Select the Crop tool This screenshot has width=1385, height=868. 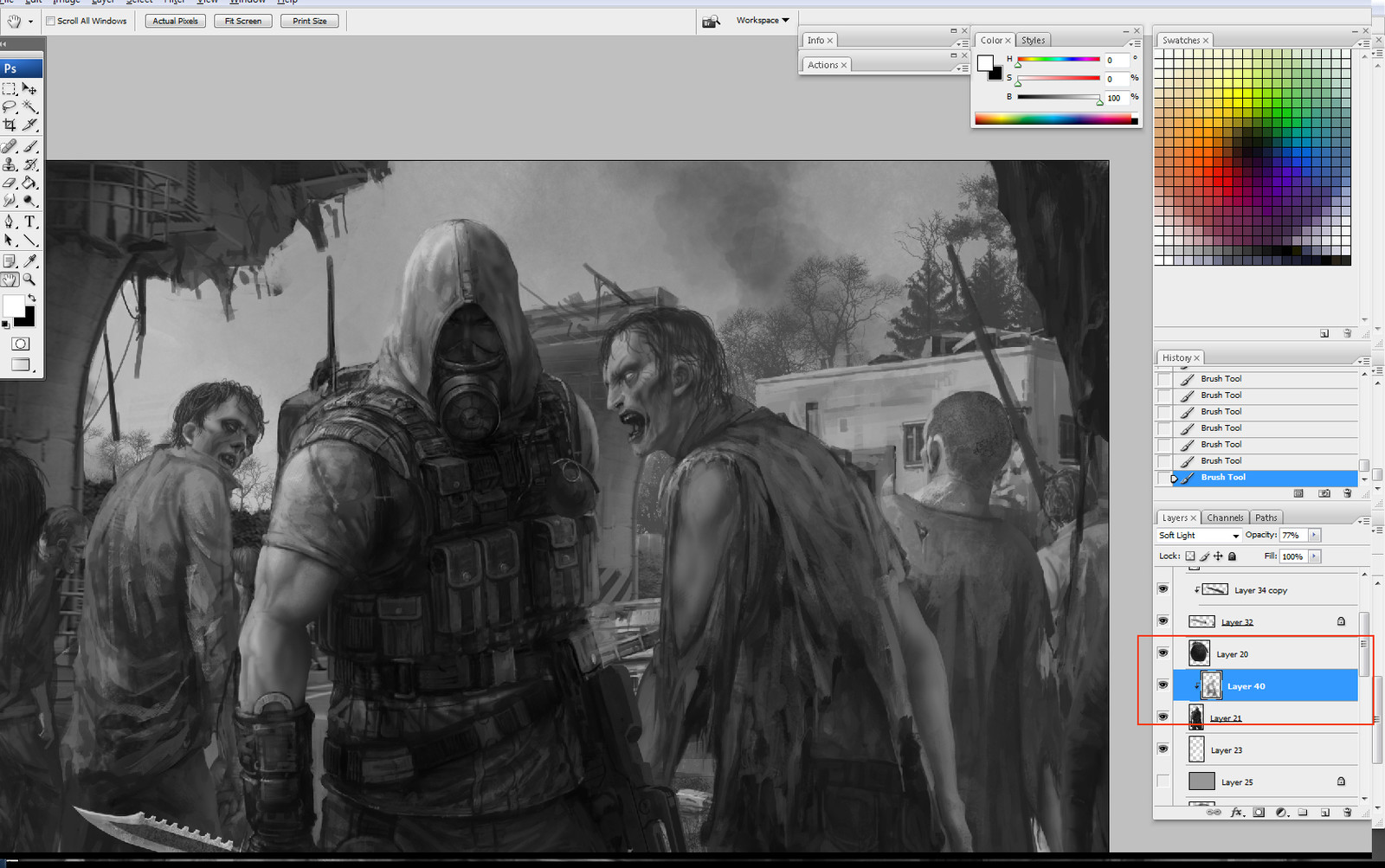[x=10, y=125]
